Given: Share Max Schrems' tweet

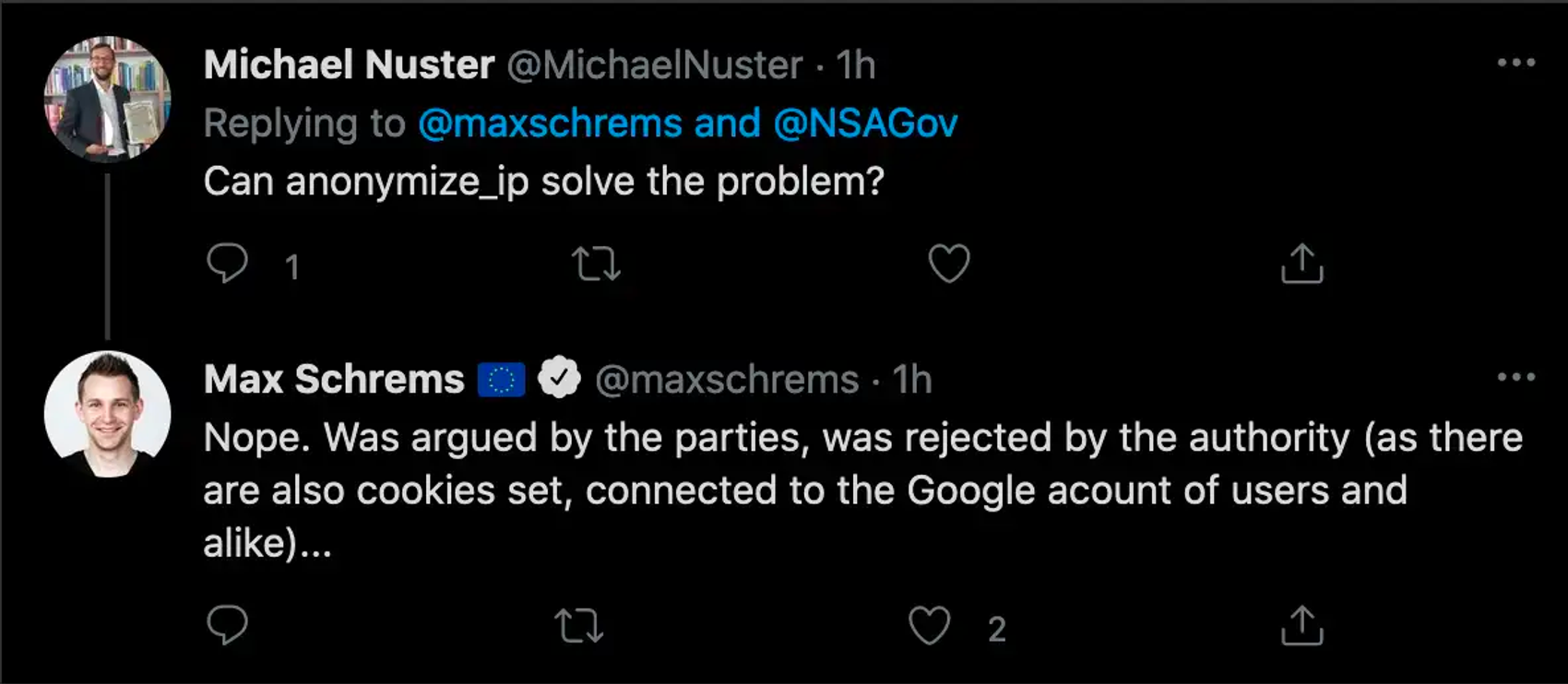Looking at the screenshot, I should (1301, 626).
